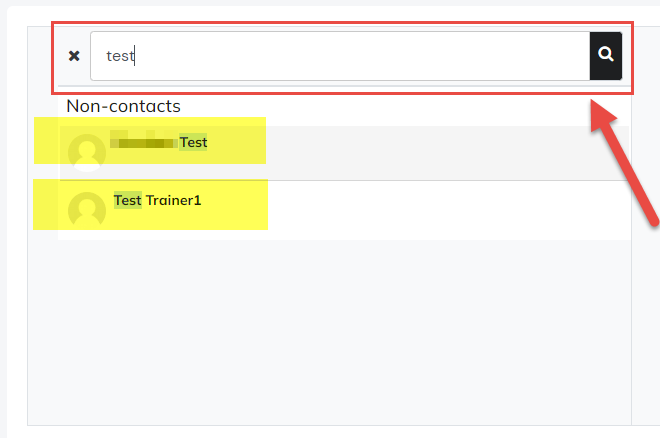Select the first result name ending in Test

coord(159,143)
